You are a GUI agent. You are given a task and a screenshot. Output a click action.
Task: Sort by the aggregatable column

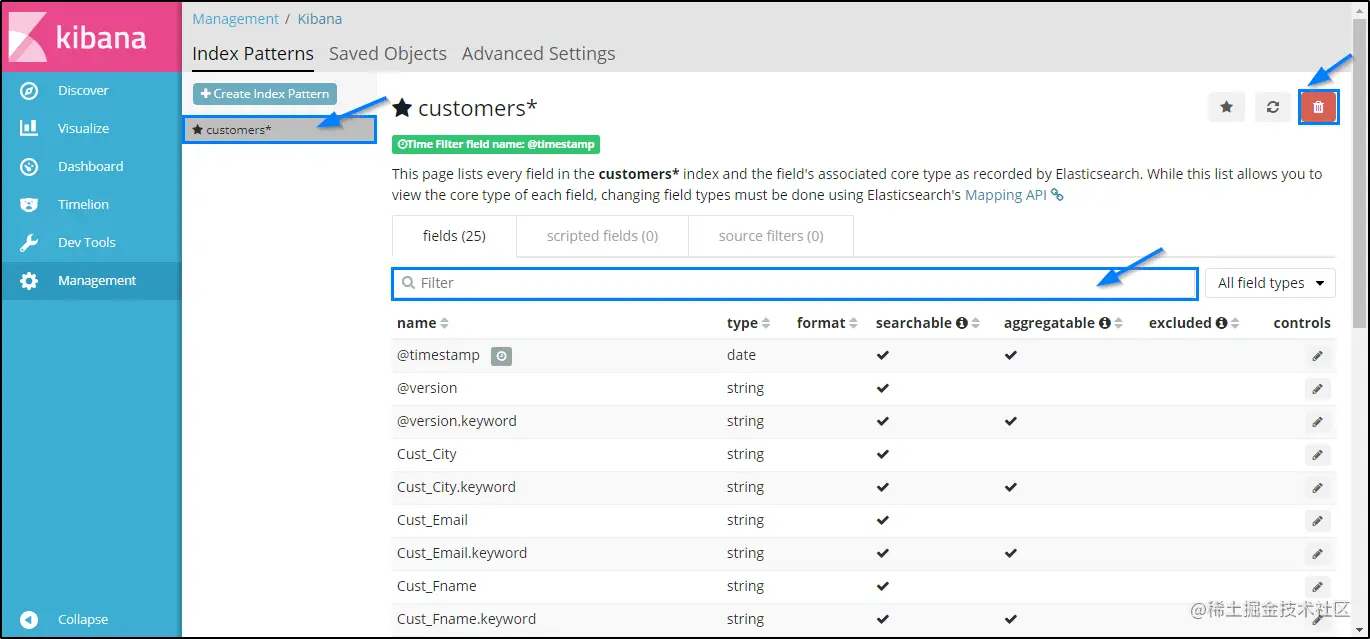[1119, 323]
